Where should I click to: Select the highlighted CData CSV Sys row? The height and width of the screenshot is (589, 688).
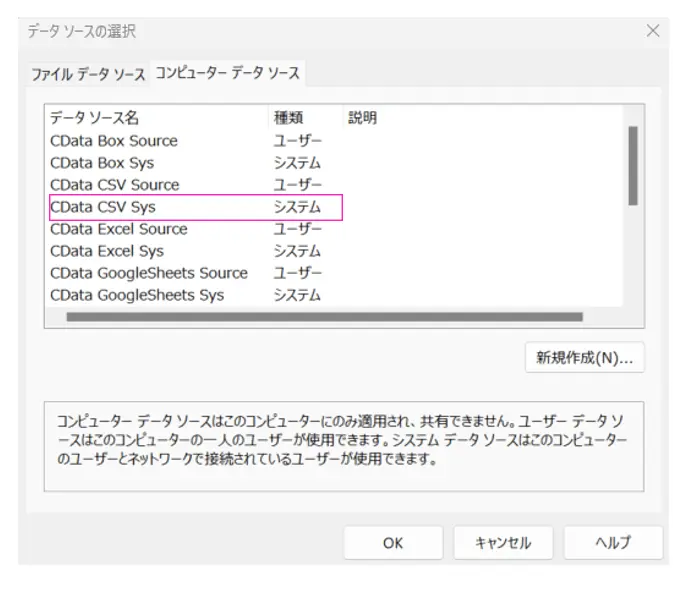coord(196,207)
